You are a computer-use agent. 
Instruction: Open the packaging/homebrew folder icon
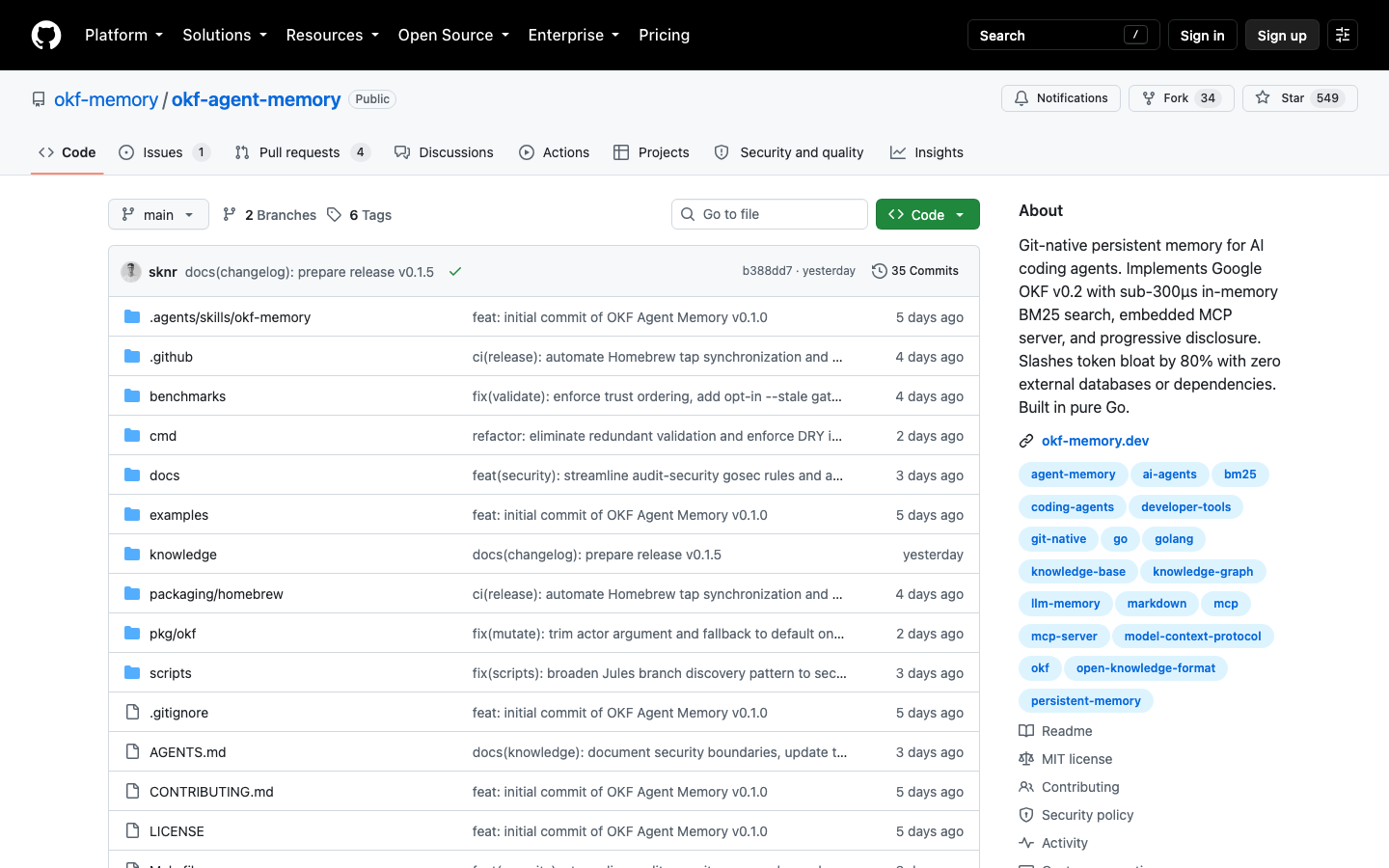132,594
